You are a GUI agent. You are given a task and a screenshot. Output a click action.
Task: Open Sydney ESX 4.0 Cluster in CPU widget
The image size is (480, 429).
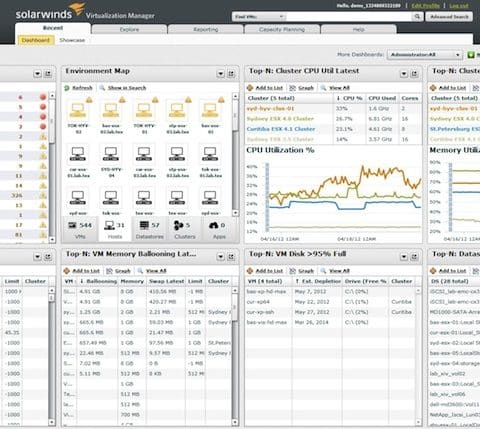coord(280,119)
